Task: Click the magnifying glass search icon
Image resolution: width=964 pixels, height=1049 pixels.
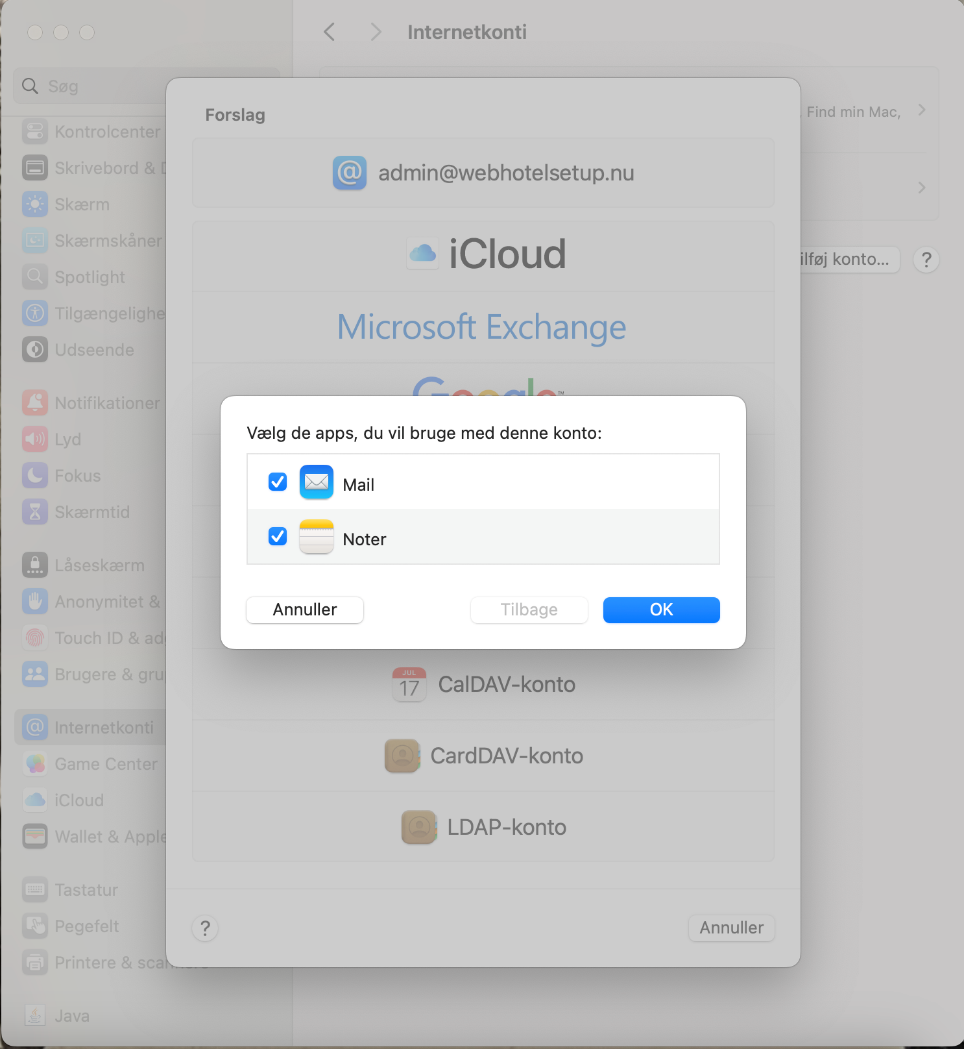Action: (30, 86)
